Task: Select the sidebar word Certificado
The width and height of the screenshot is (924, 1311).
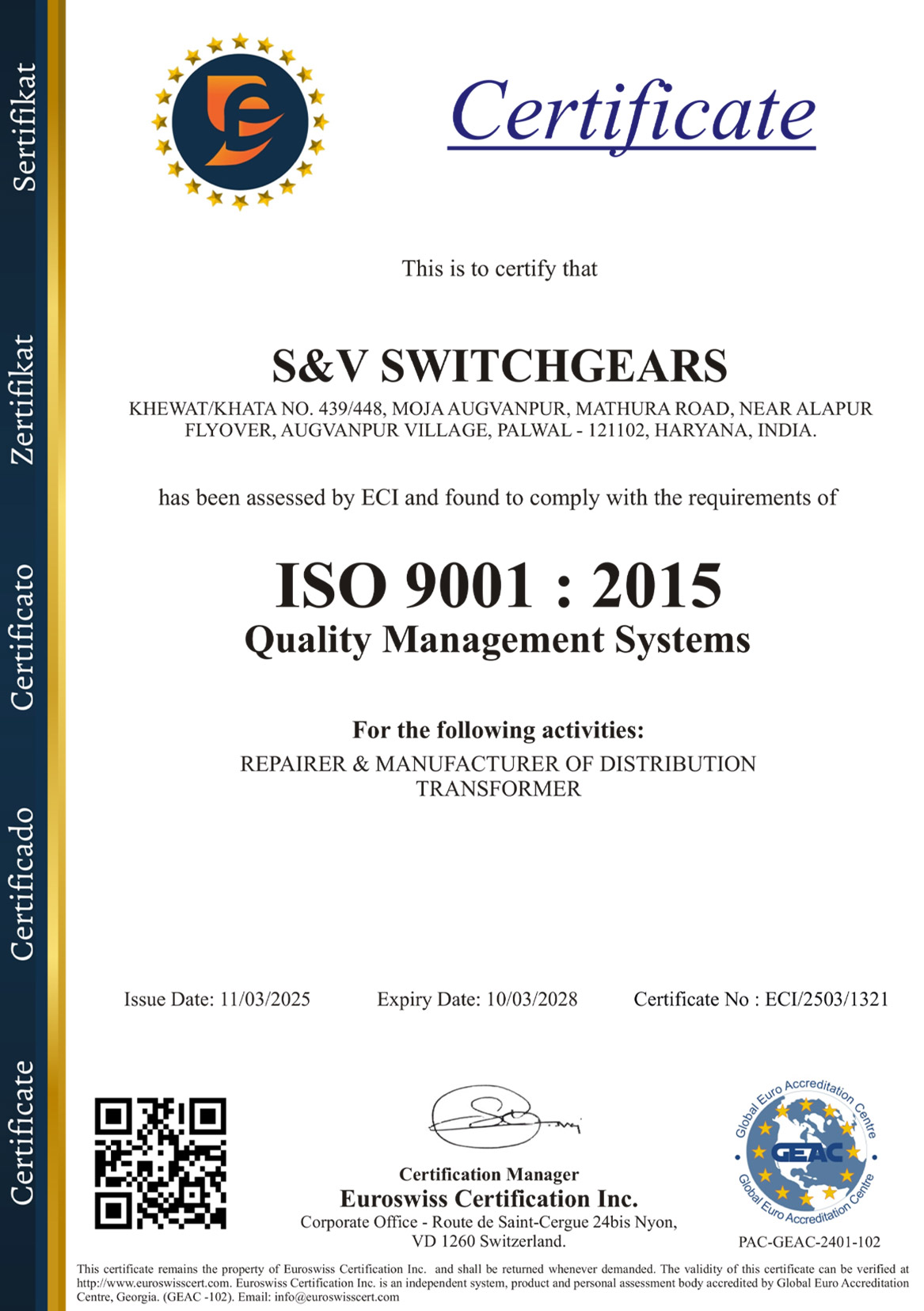Action: [x=24, y=884]
